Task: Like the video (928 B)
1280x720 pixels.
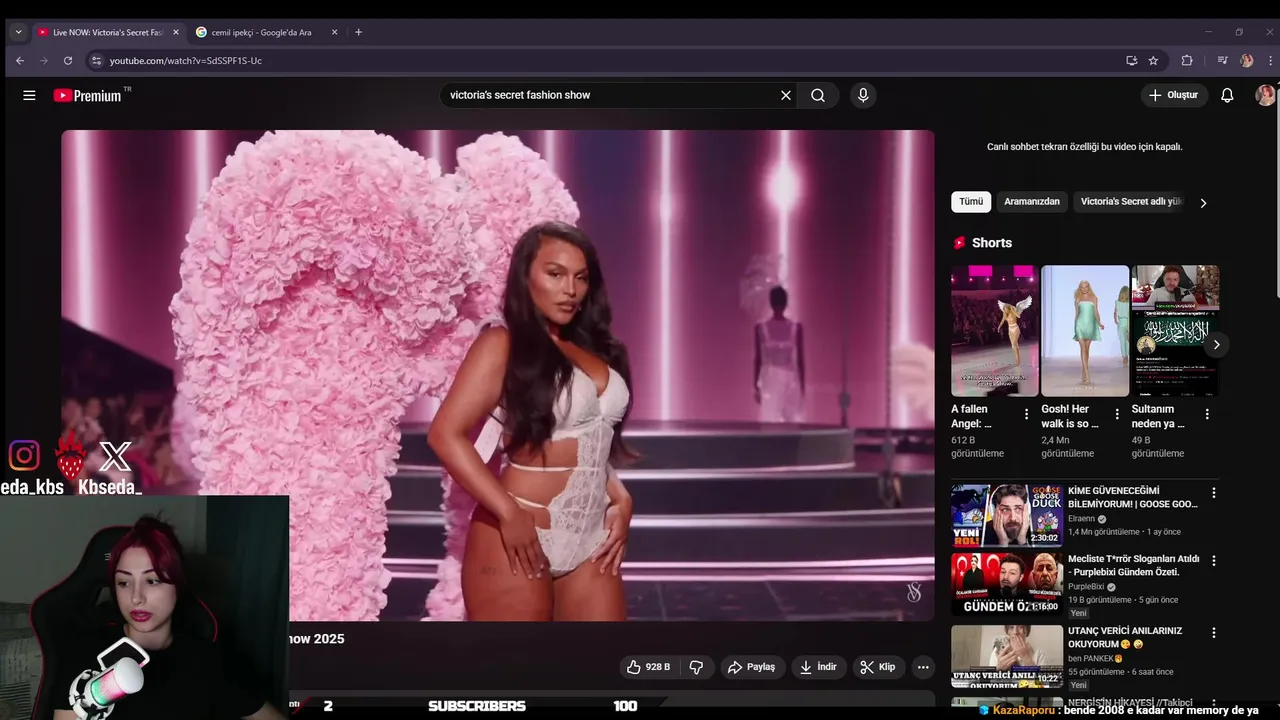Action: click(648, 667)
